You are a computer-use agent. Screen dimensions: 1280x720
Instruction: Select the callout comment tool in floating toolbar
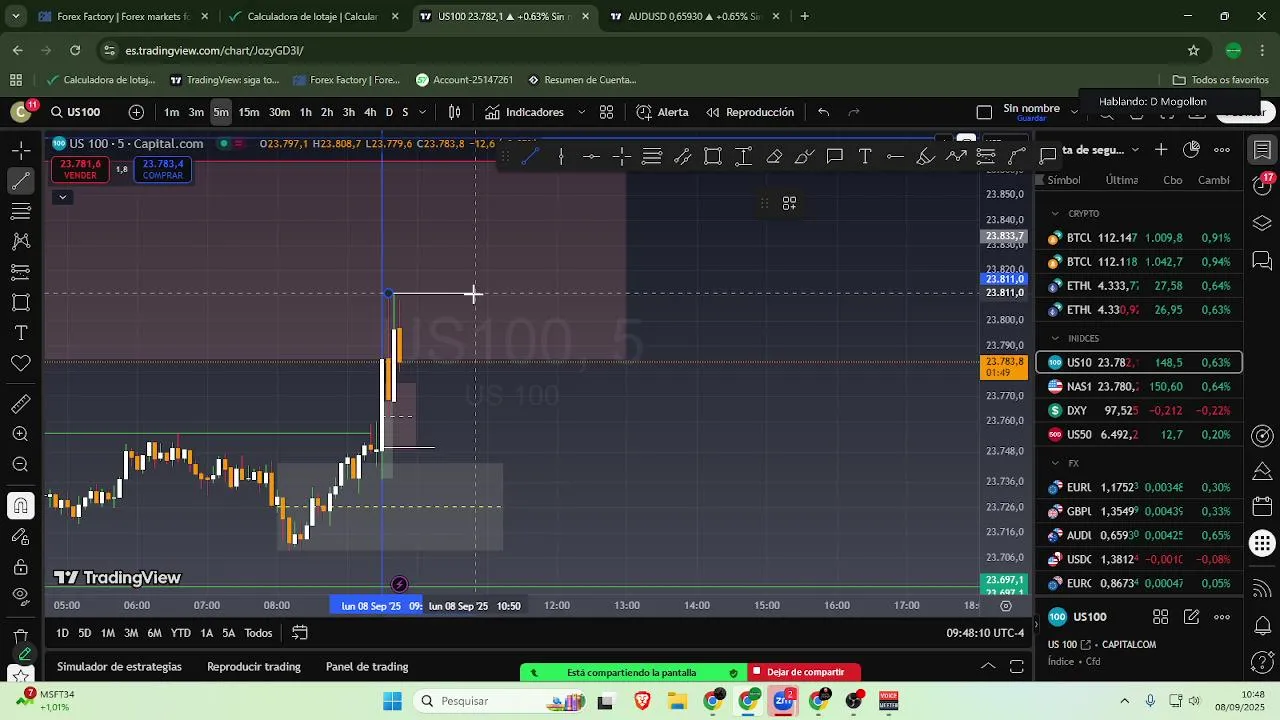coord(835,156)
